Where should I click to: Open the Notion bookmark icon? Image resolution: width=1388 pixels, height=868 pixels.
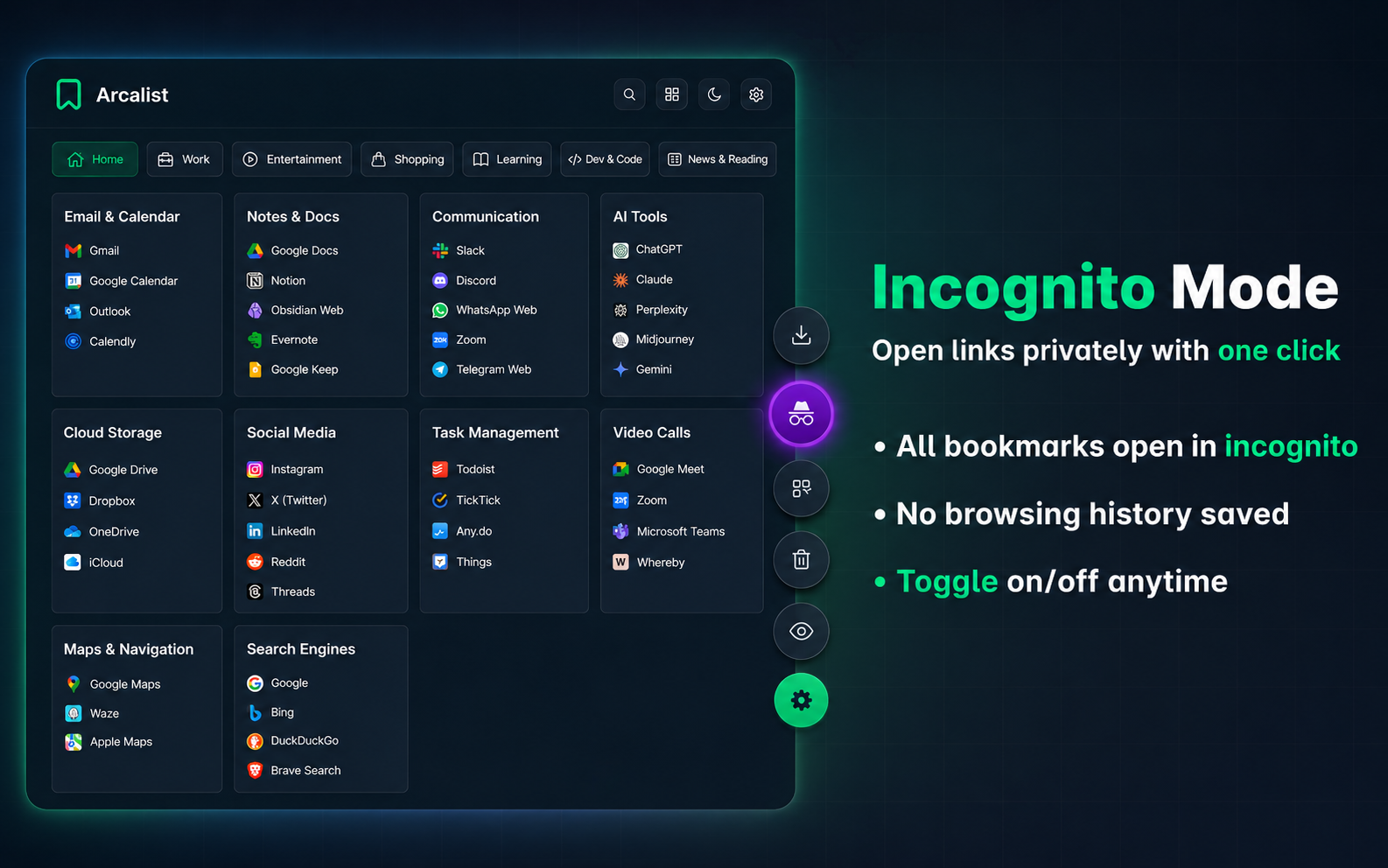[x=255, y=281]
